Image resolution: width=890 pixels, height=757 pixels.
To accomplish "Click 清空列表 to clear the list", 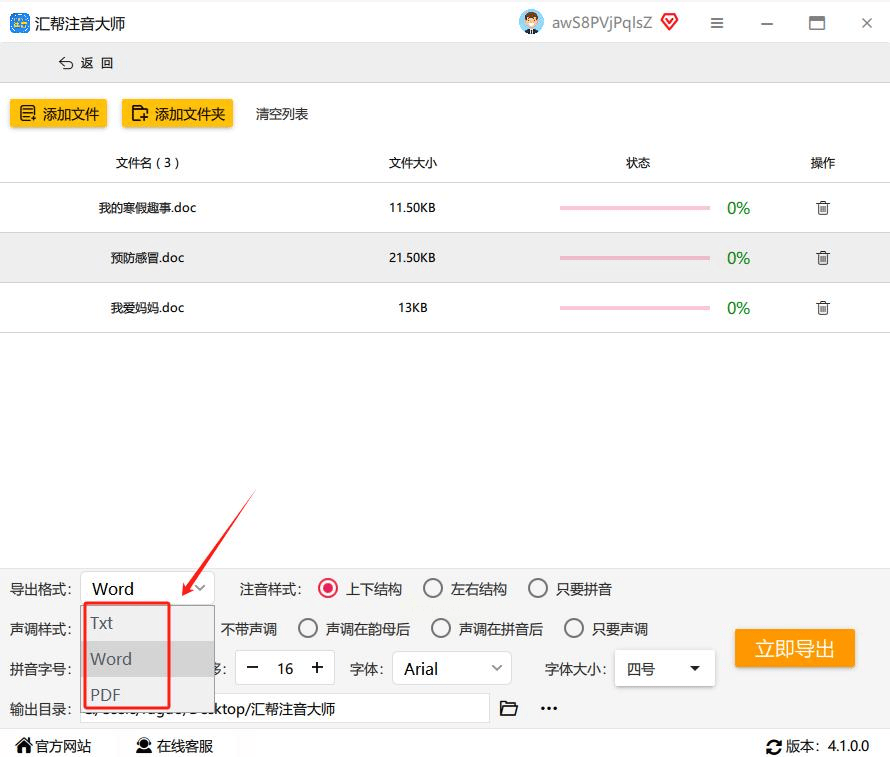I will (282, 114).
